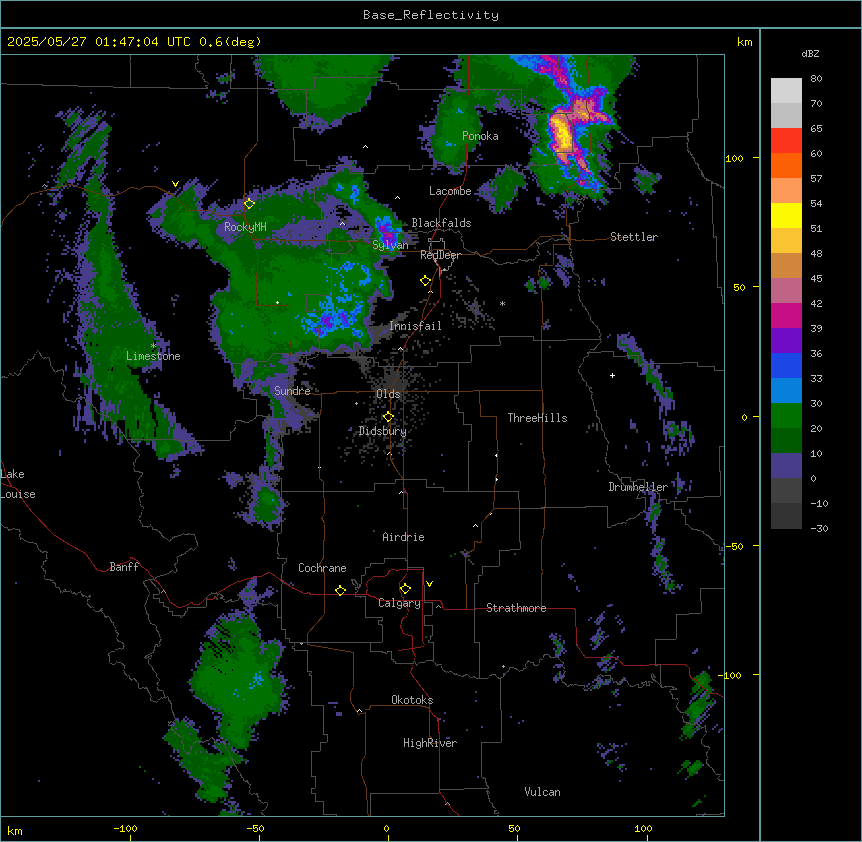Click the ThreeHills label
The image size is (862, 842).
537,418
